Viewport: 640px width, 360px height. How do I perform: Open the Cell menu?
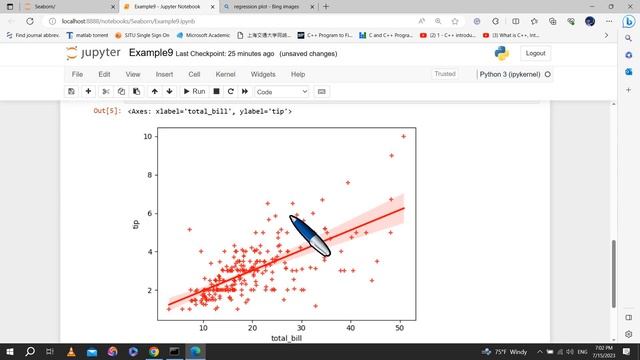click(194, 74)
